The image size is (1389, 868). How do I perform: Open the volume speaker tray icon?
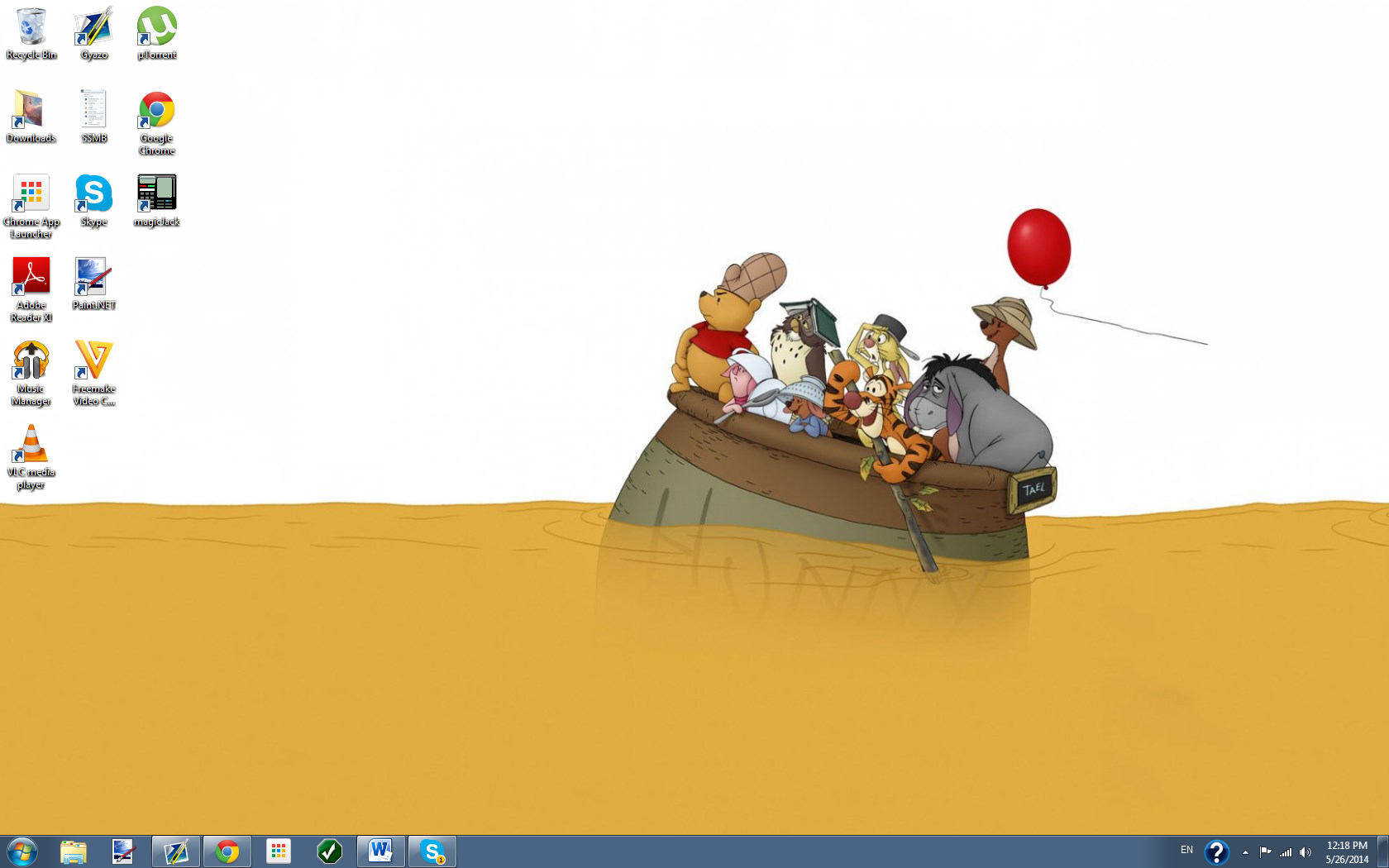[1305, 851]
